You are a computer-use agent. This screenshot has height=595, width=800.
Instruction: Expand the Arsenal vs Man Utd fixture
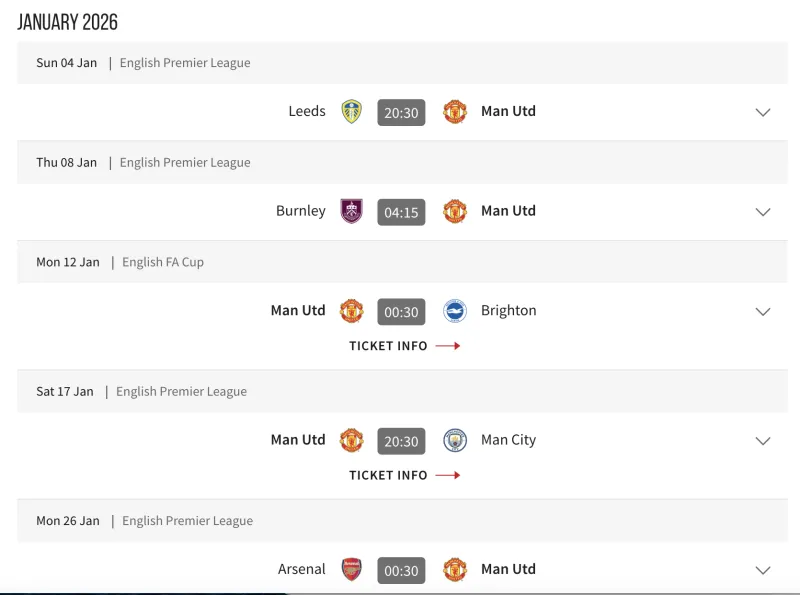763,569
